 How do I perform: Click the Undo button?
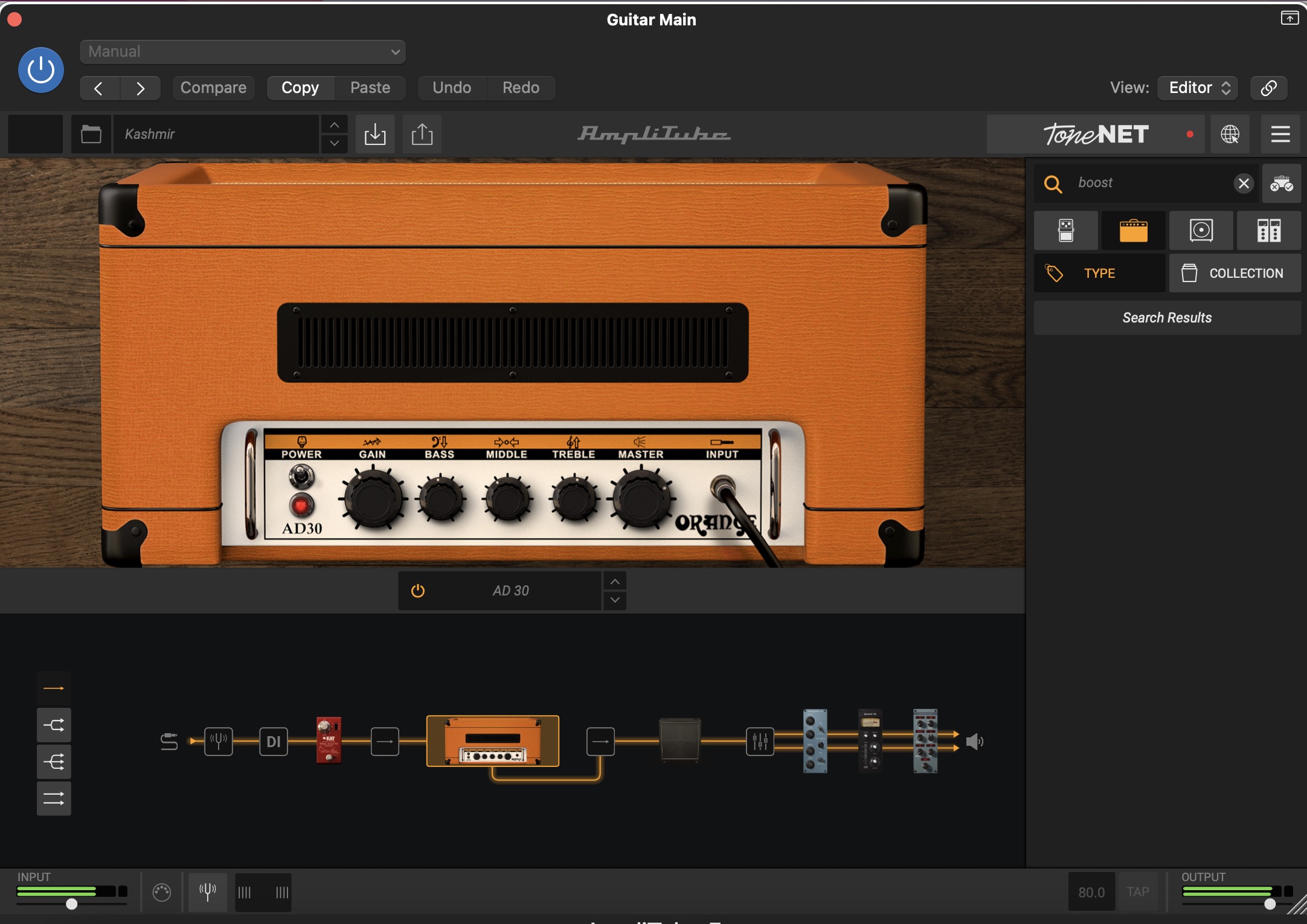[452, 88]
